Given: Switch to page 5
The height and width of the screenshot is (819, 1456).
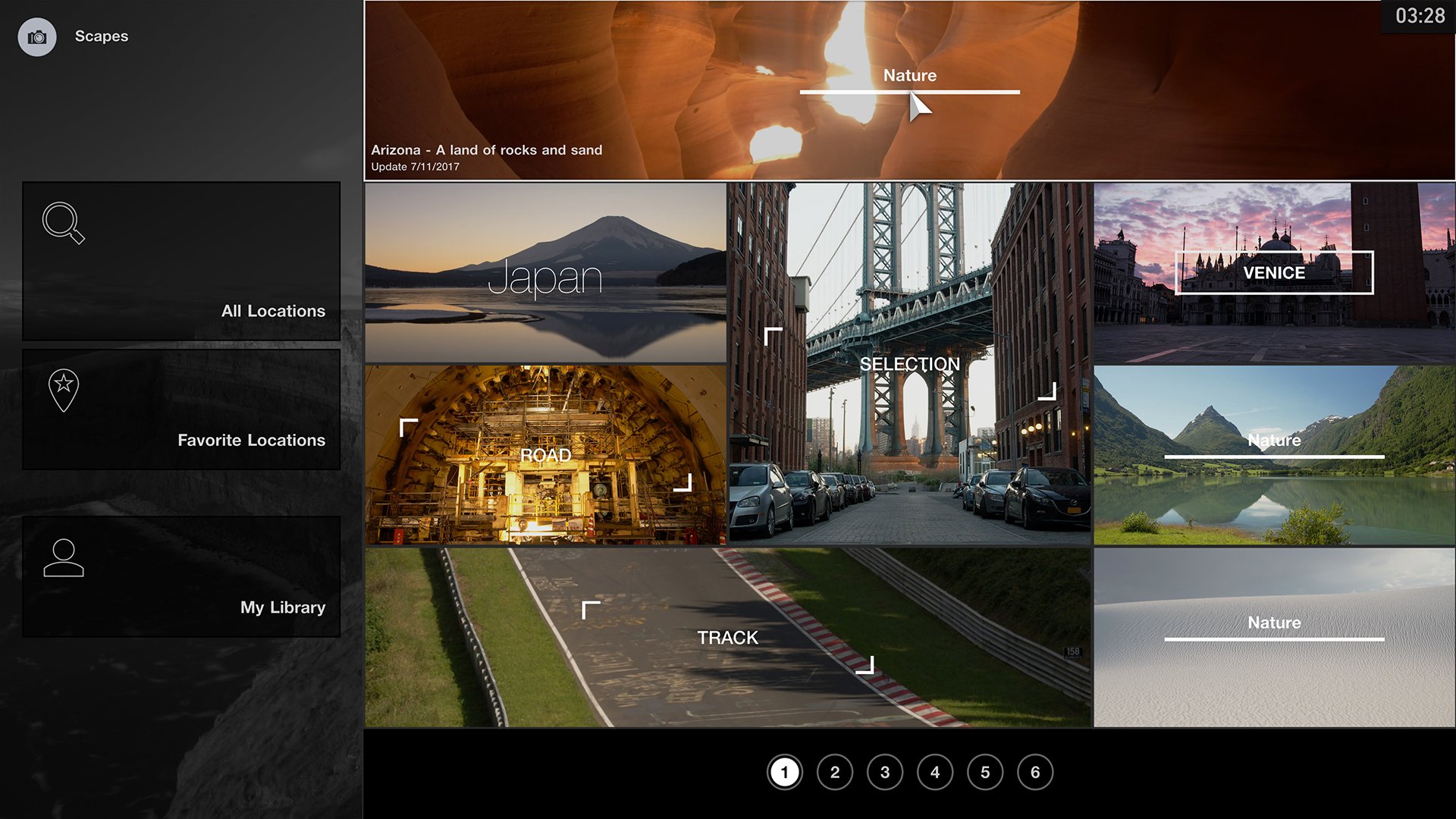Looking at the screenshot, I should coord(984,772).
